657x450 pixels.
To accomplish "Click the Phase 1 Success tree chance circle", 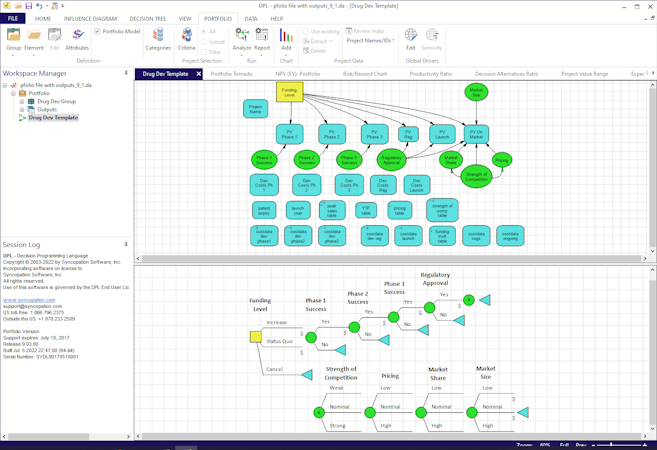I will pyautogui.click(x=311, y=337).
